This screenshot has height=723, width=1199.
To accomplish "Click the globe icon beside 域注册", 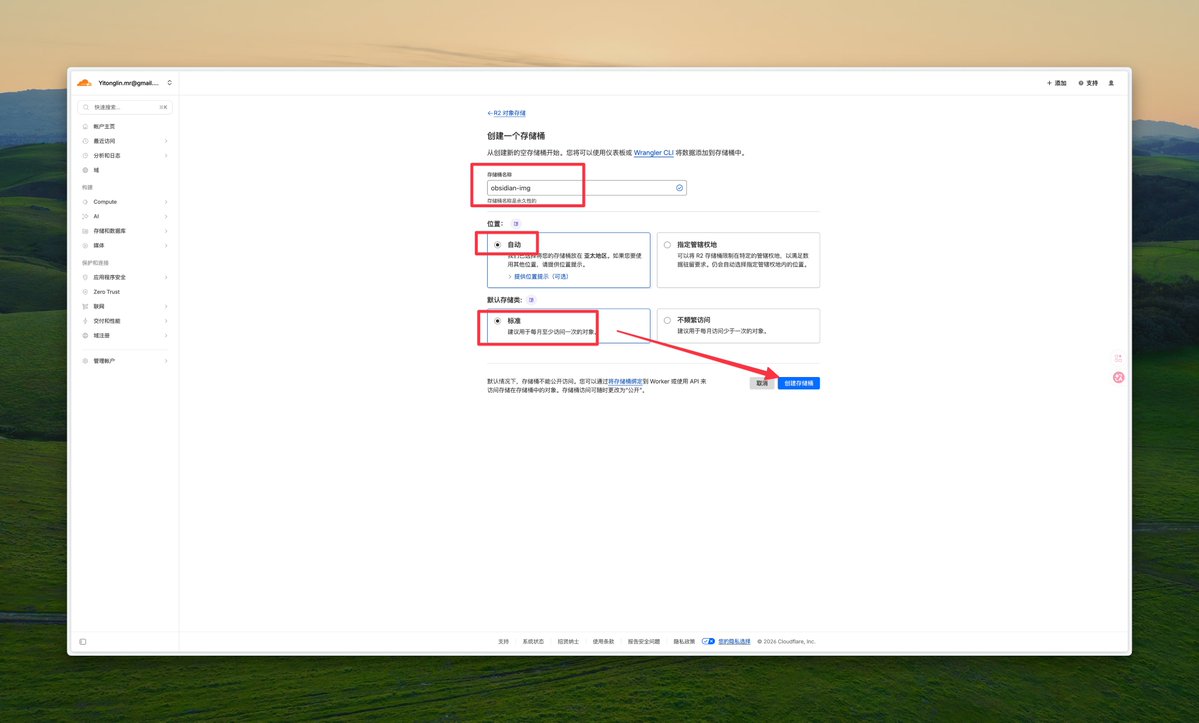I will (85, 336).
